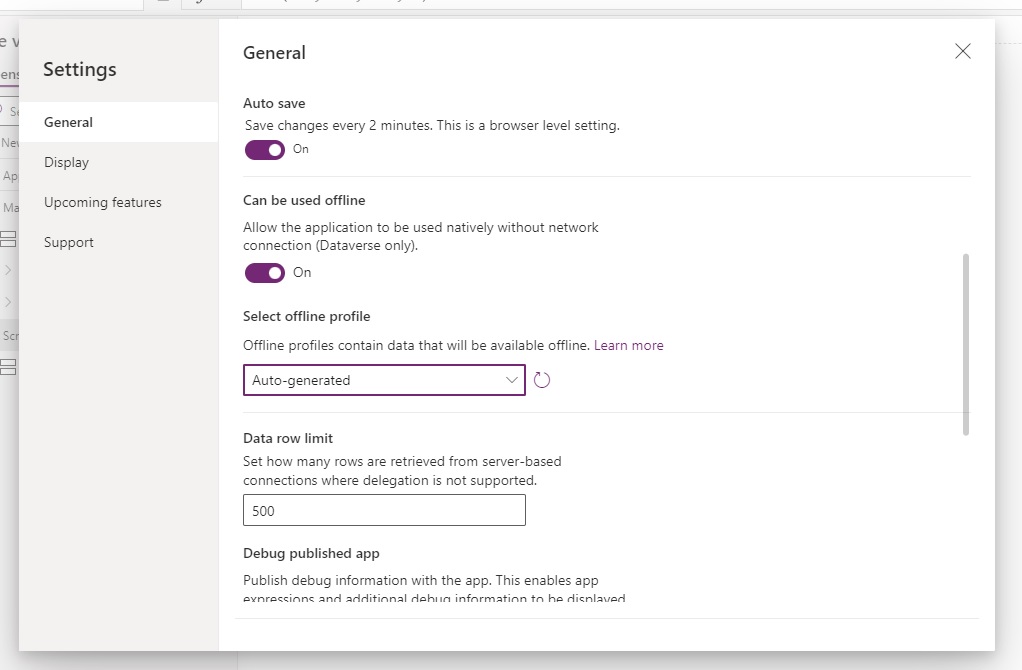Turn off the Auto save toggle
Screen dimensions: 1022x670
click(265, 150)
